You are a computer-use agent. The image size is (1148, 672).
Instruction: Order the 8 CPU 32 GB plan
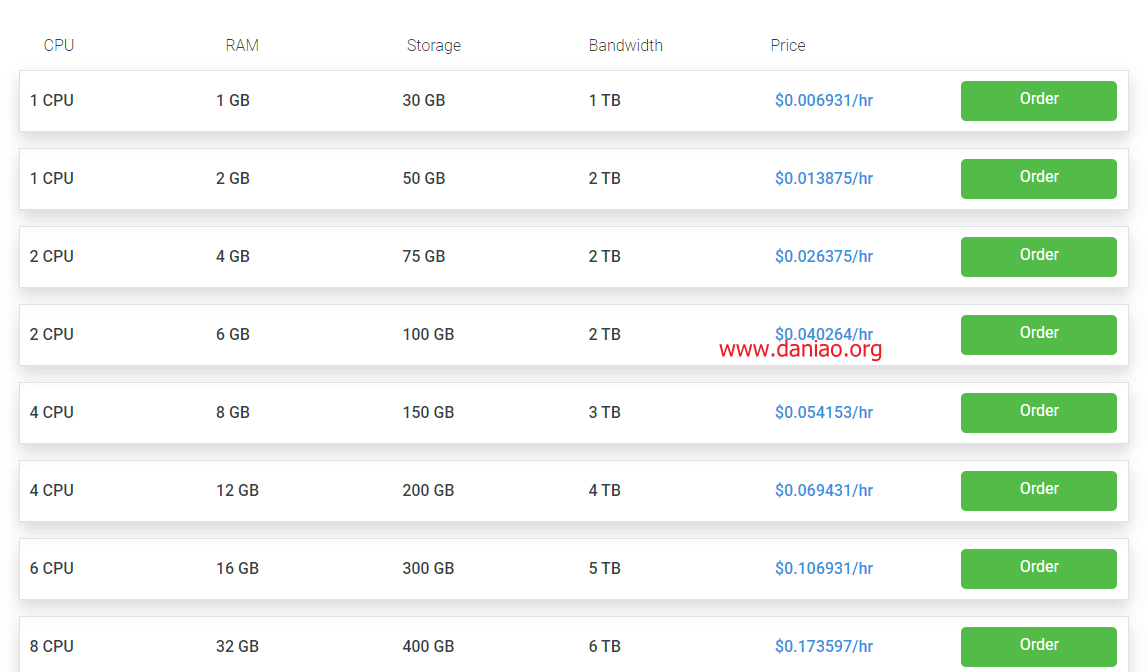(1038, 646)
